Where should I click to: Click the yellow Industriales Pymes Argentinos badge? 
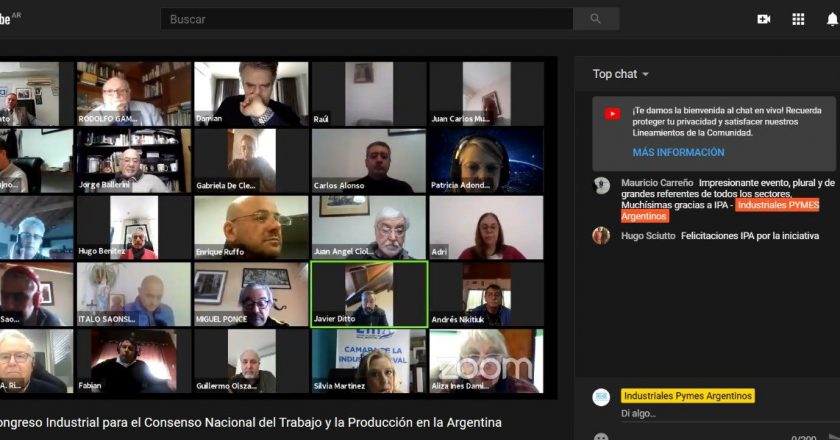pos(688,396)
